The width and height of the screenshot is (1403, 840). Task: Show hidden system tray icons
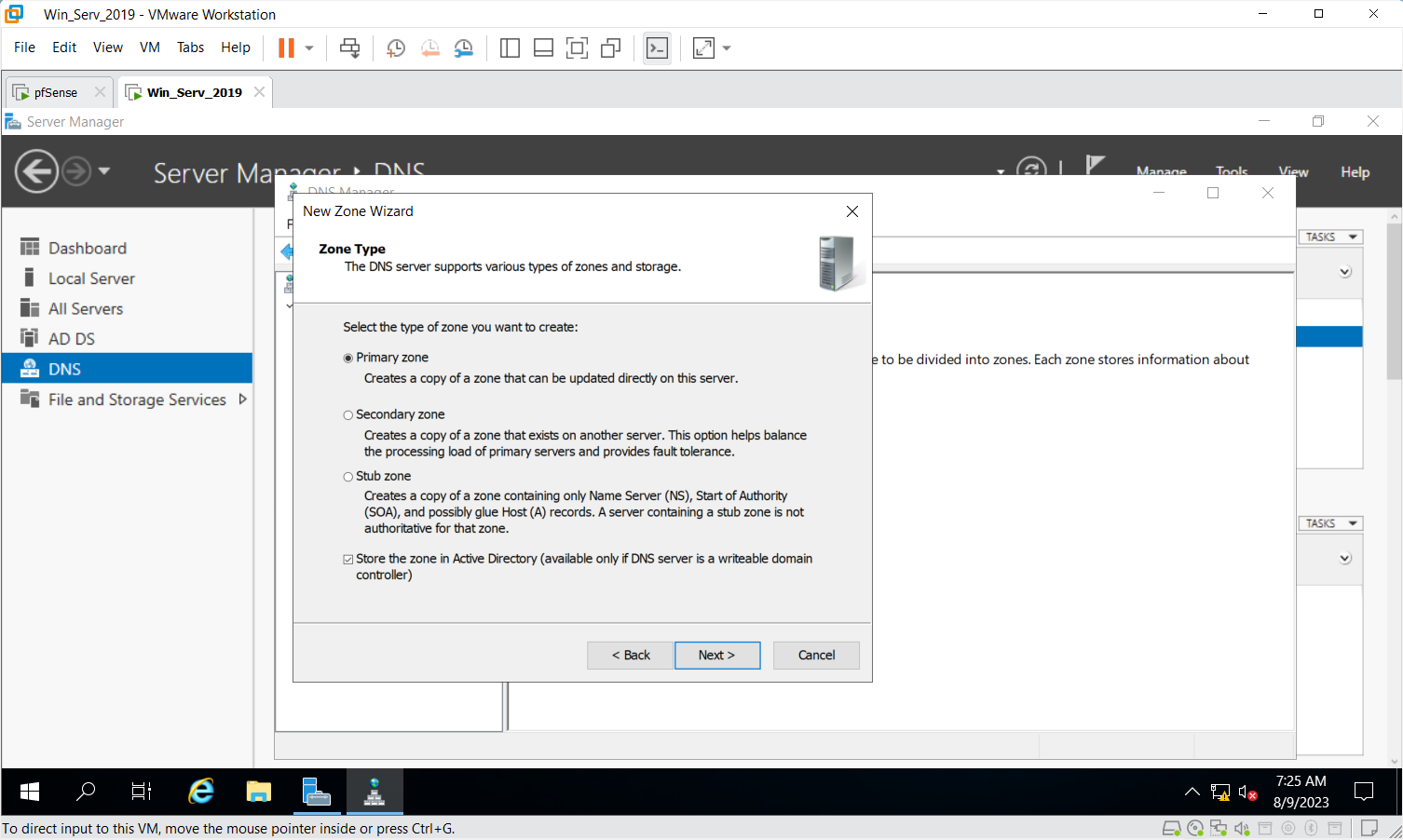point(1192,792)
